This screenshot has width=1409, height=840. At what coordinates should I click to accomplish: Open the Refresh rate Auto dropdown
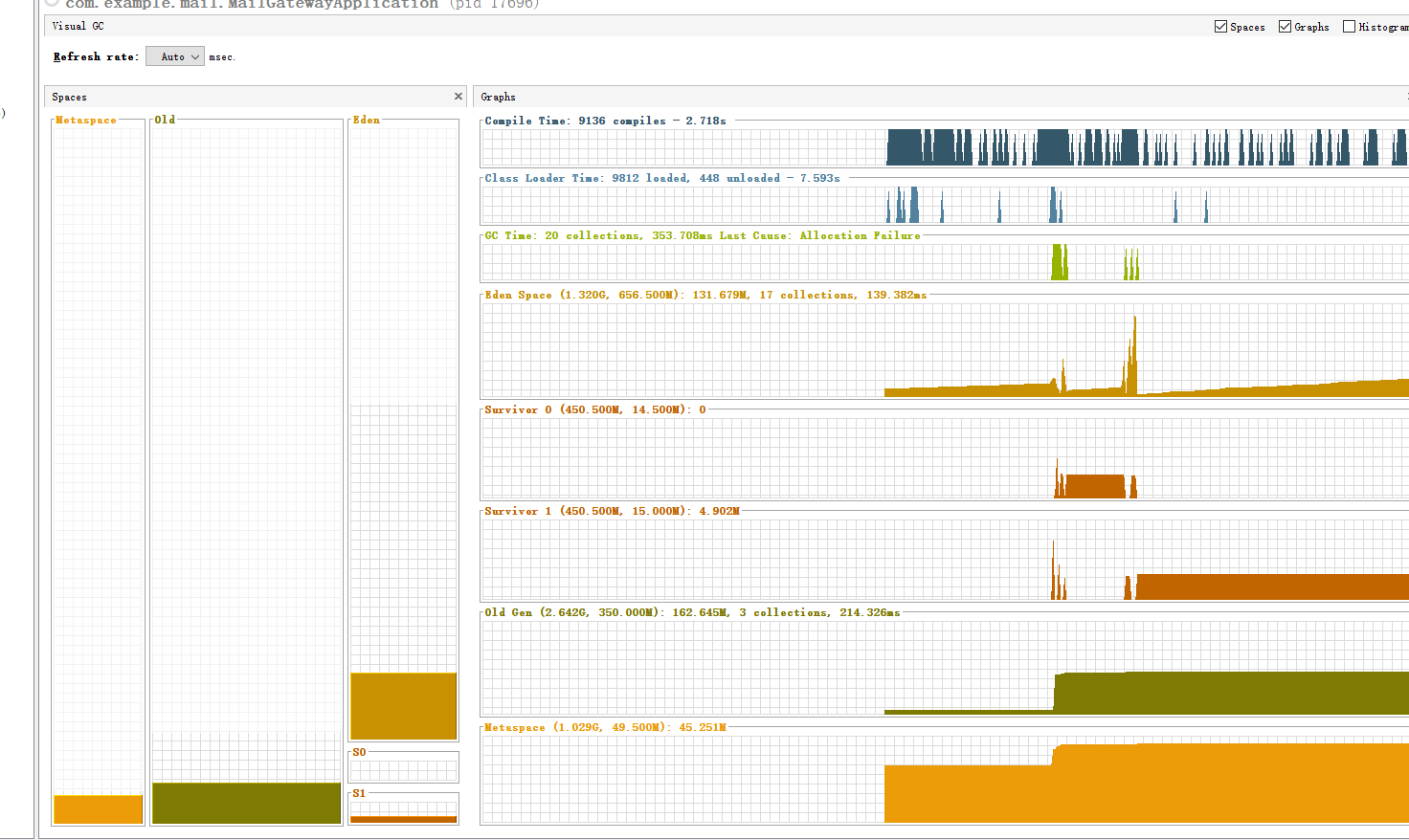175,56
